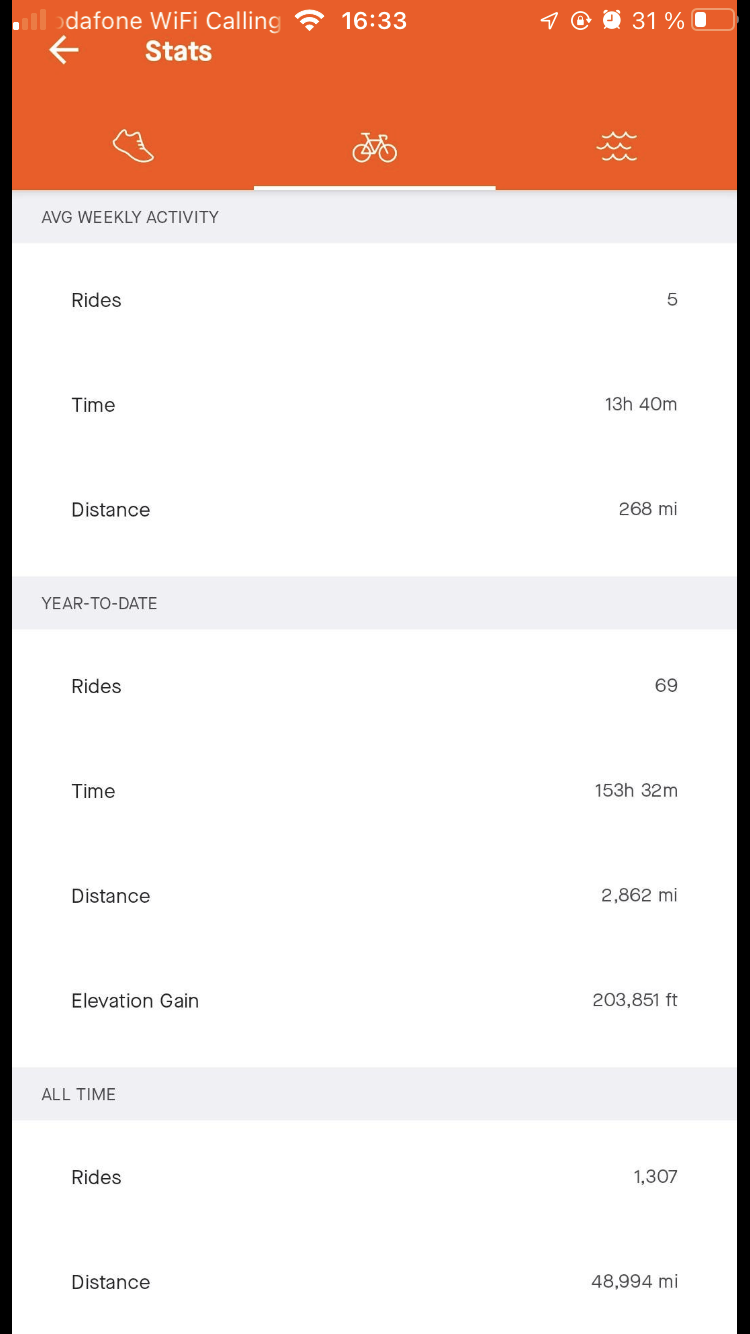Select the bicycle rides tab
Viewport: 750px width, 1334px height.
(374, 148)
